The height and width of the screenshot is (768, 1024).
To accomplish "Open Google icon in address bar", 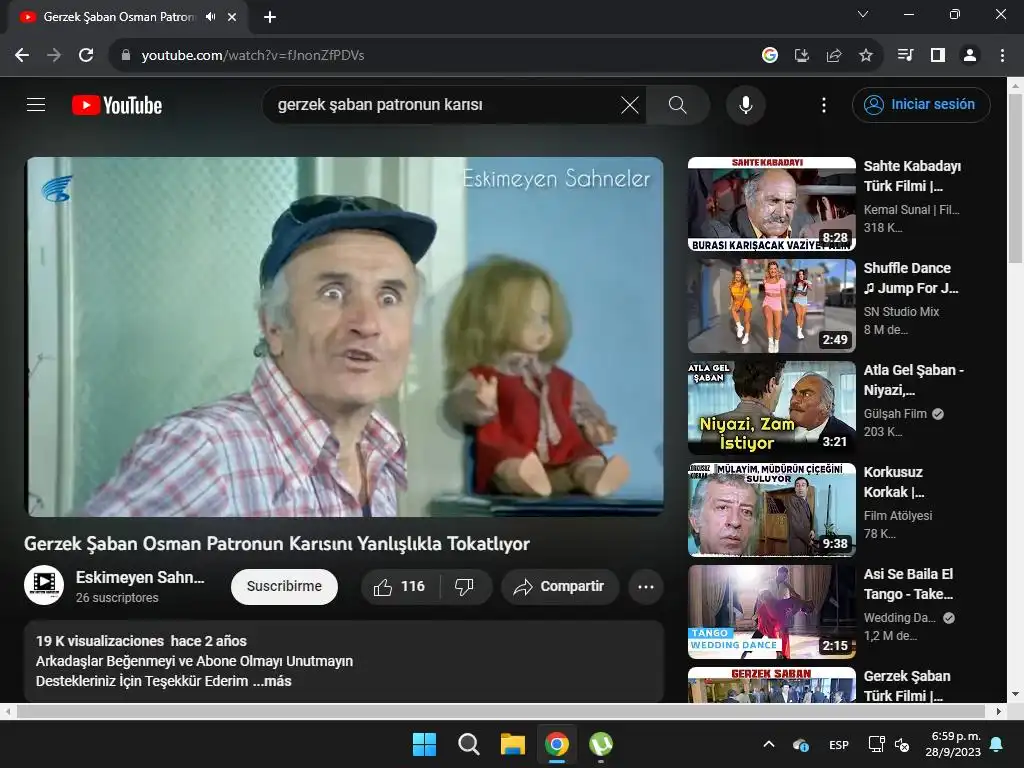I will tap(770, 56).
